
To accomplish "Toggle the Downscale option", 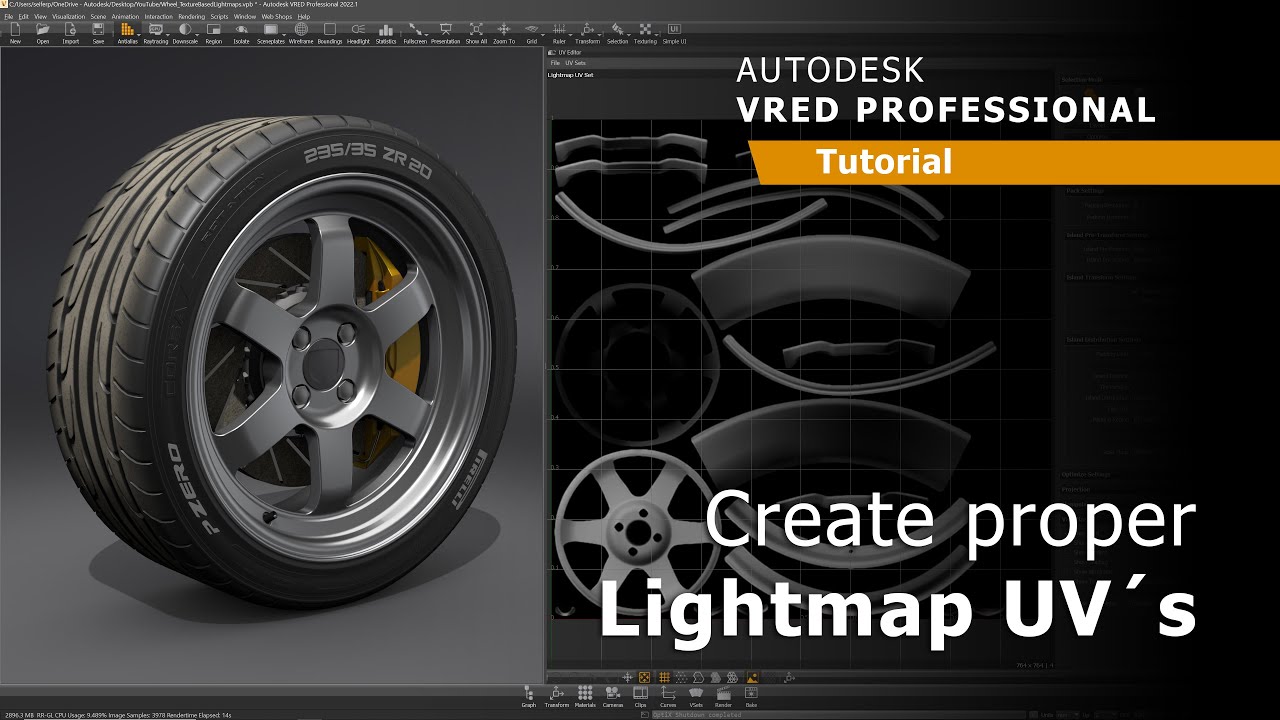I will point(184,34).
